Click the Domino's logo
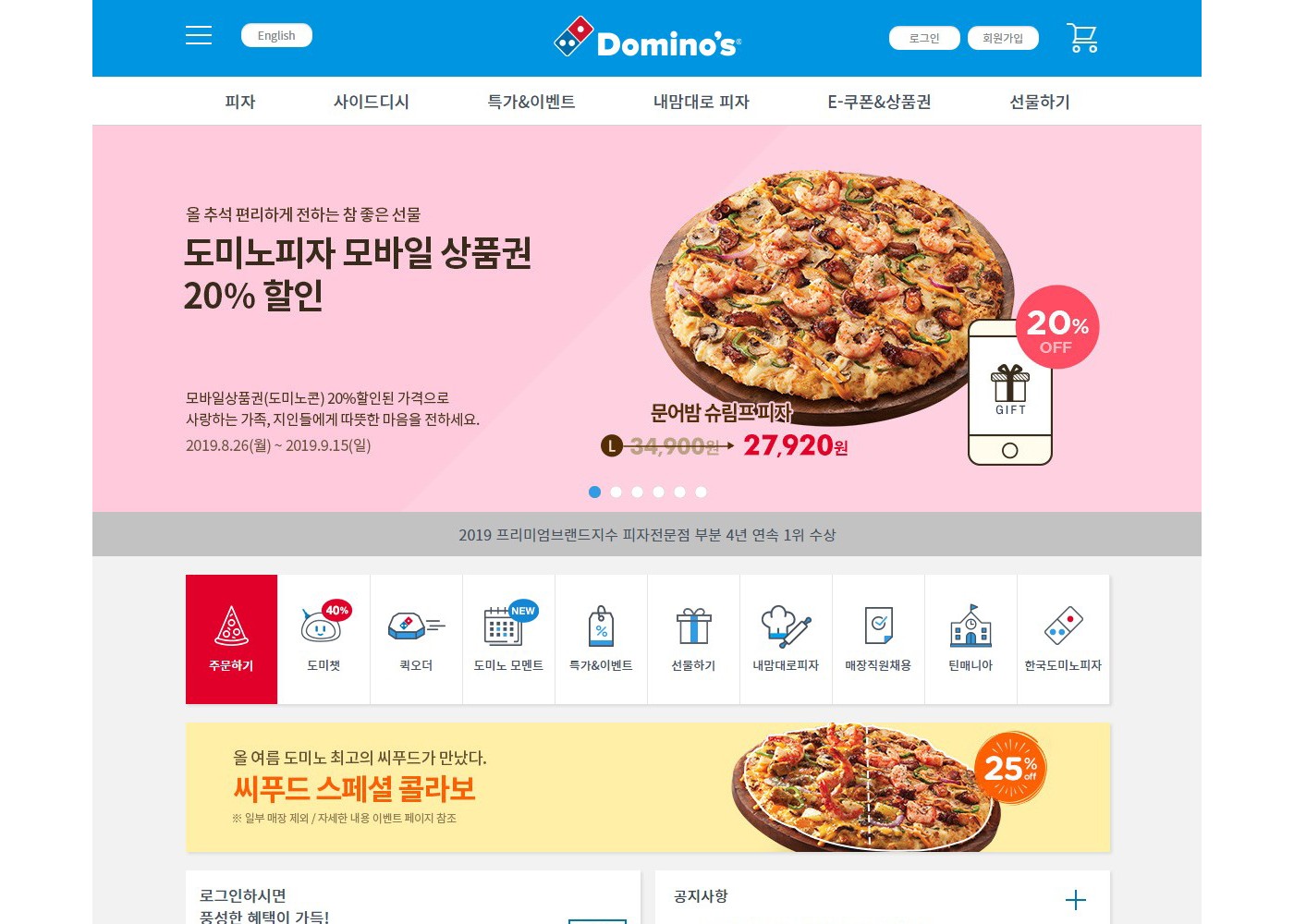 647,38
